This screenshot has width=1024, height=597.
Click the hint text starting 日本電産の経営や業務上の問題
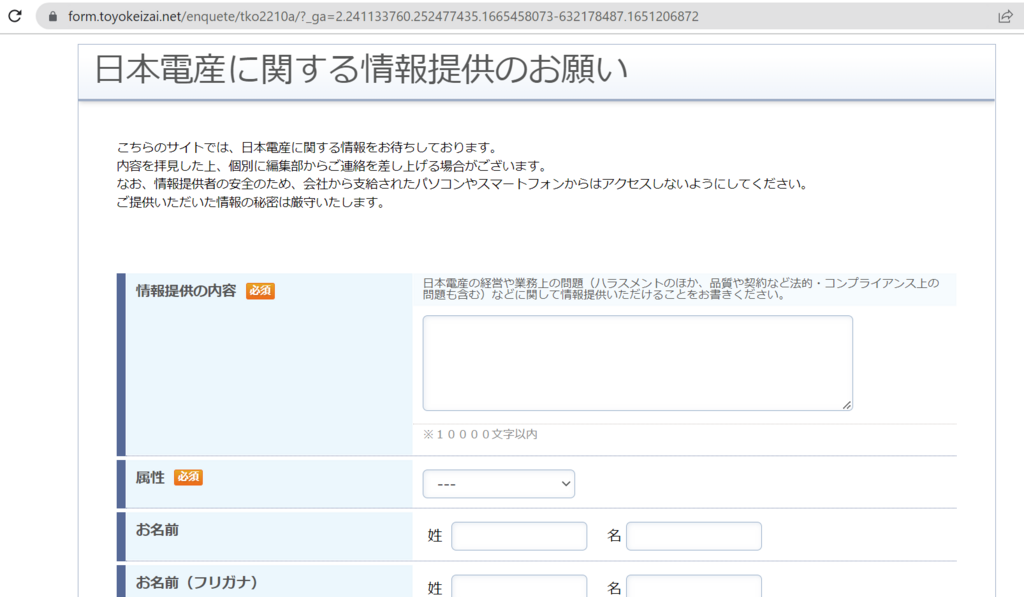[681, 289]
